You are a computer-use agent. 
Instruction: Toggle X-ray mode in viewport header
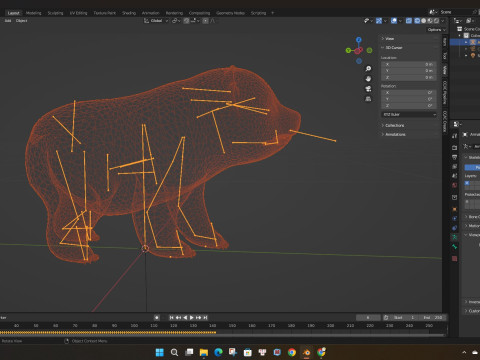point(409,21)
